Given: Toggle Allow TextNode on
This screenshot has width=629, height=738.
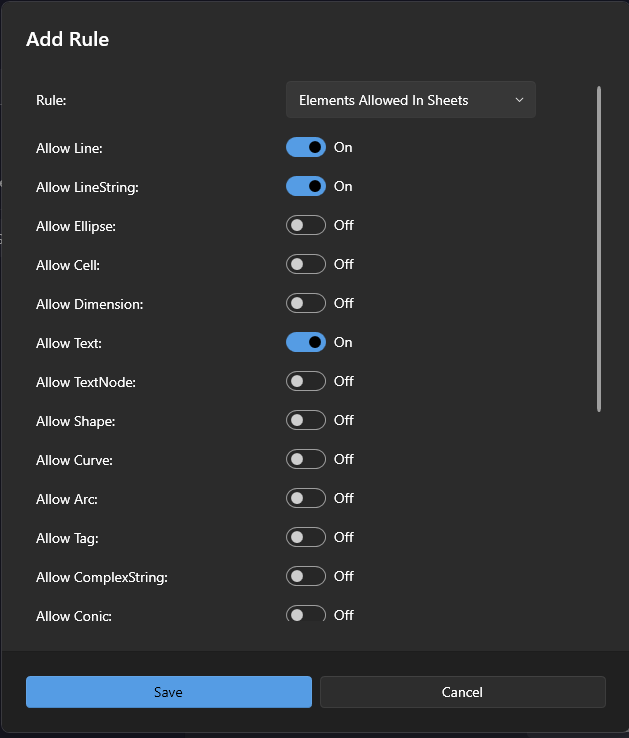Looking at the screenshot, I should coord(306,381).
